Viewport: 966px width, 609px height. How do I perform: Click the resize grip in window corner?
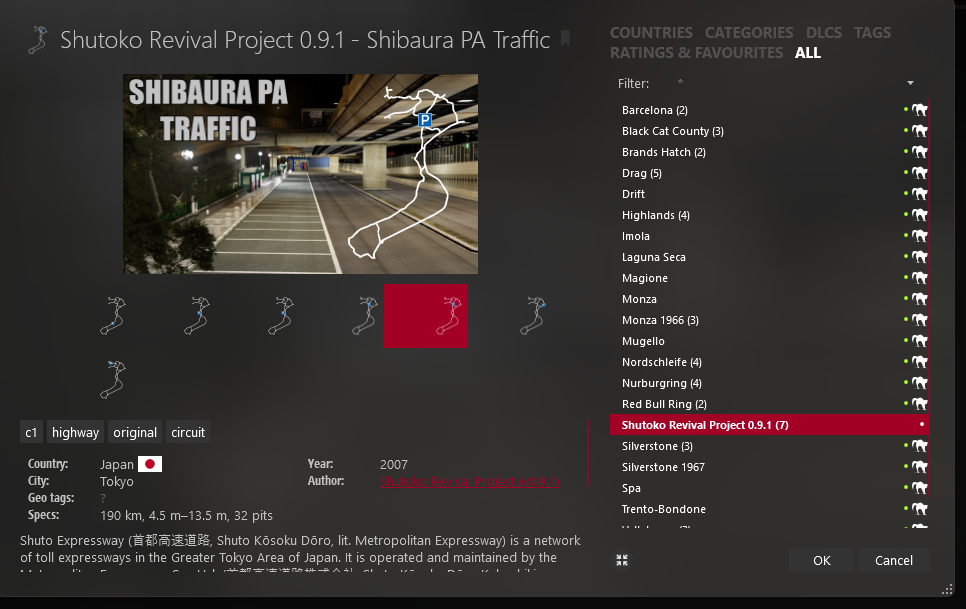(x=947, y=589)
